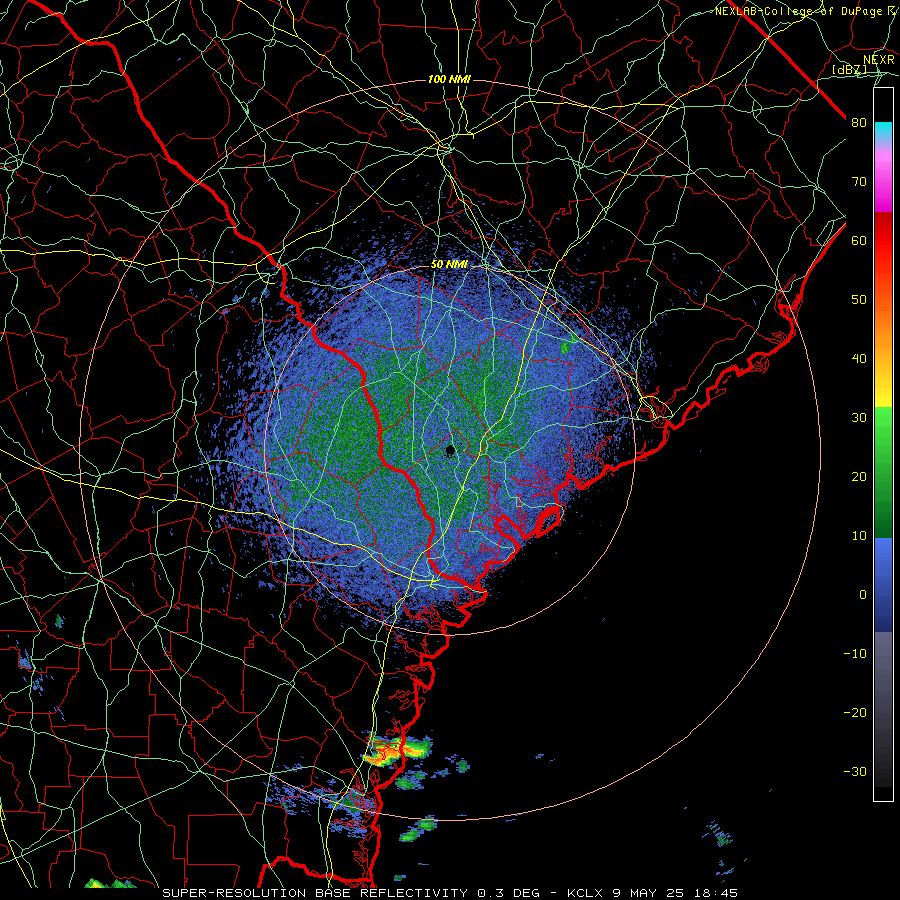Click the green segment of the dBZ color bar
Screen dimensions: 900x900
pos(883,472)
